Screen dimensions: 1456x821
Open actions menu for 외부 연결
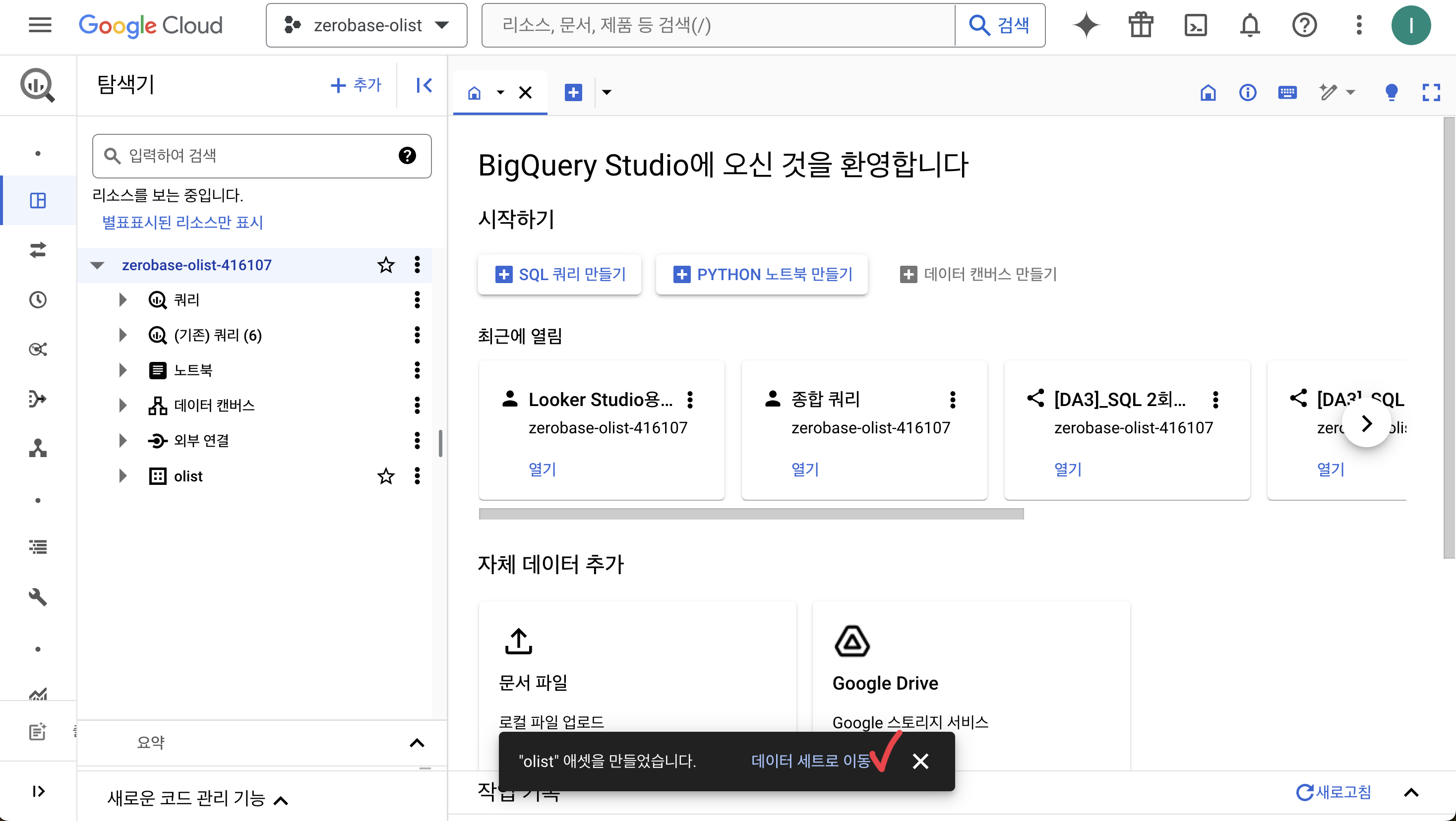[417, 441]
